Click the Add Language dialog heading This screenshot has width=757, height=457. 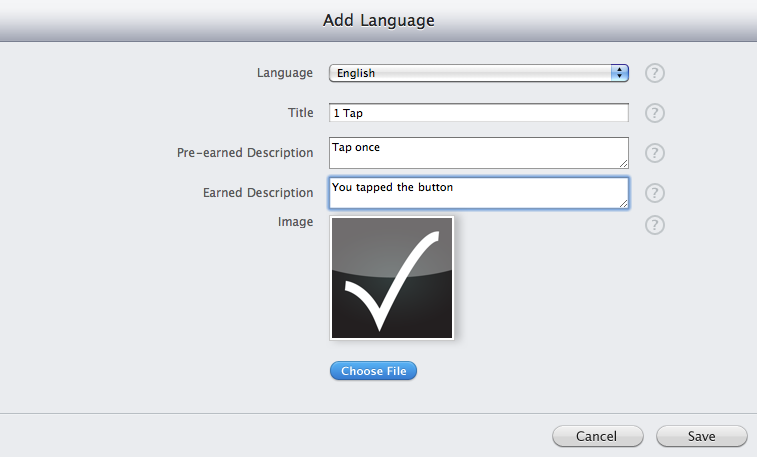378,20
